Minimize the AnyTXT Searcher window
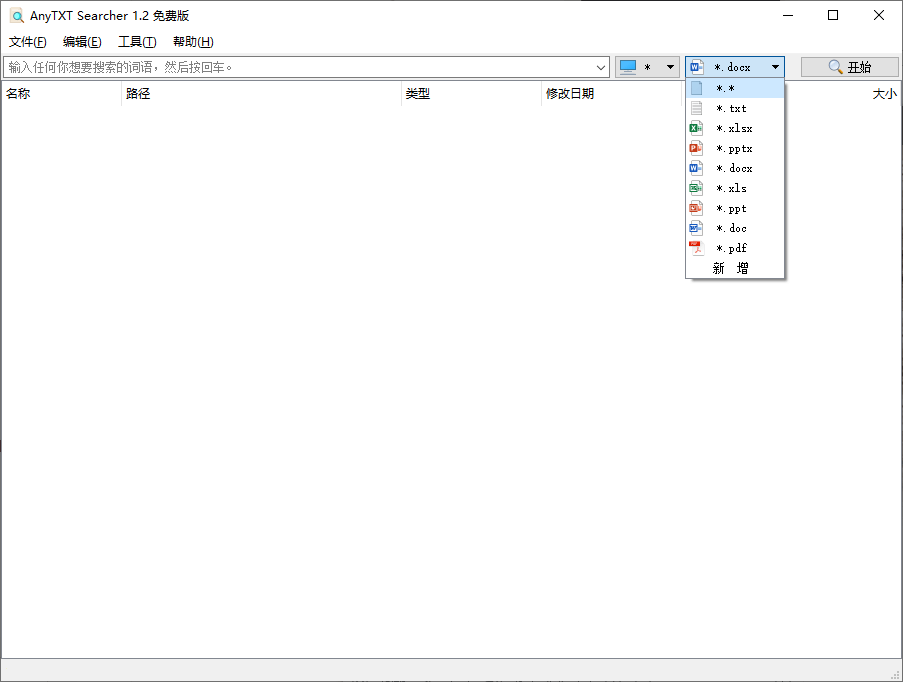The width and height of the screenshot is (903, 682). (788, 16)
